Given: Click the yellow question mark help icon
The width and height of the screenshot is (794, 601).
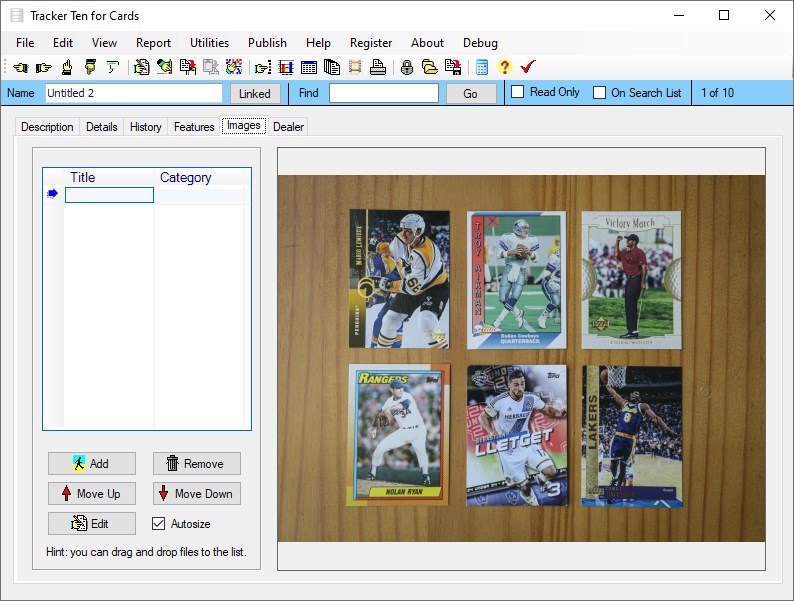Looking at the screenshot, I should point(504,67).
